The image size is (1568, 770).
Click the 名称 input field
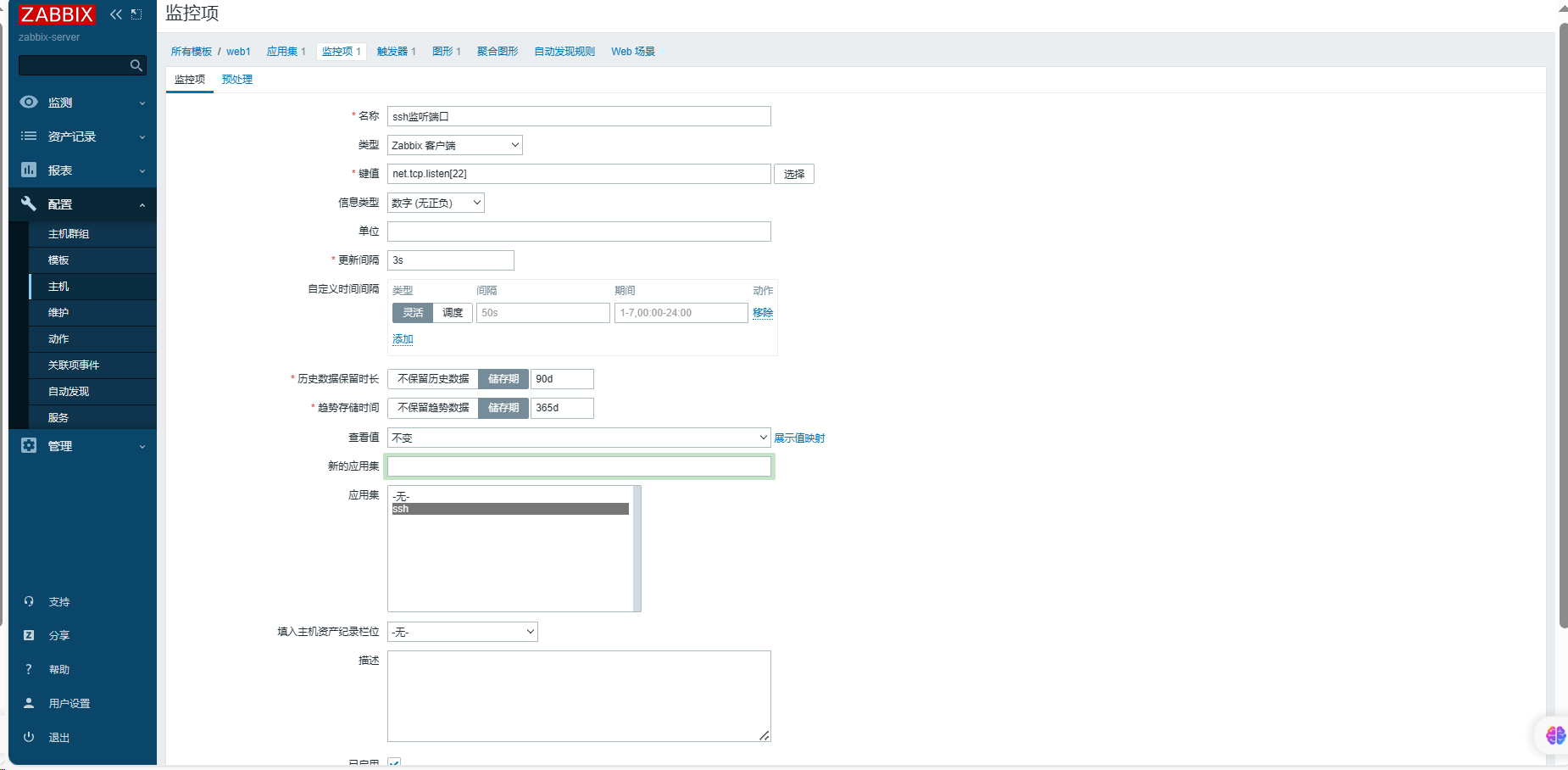coord(579,116)
